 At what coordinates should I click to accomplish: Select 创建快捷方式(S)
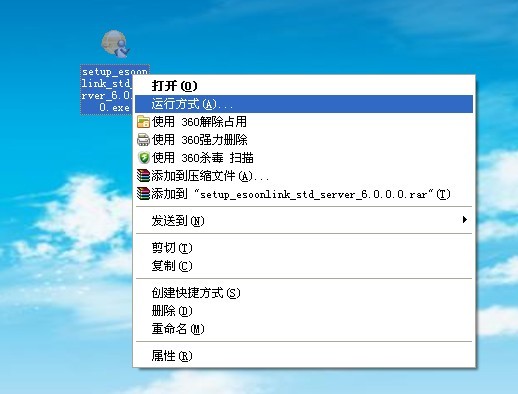304,293
